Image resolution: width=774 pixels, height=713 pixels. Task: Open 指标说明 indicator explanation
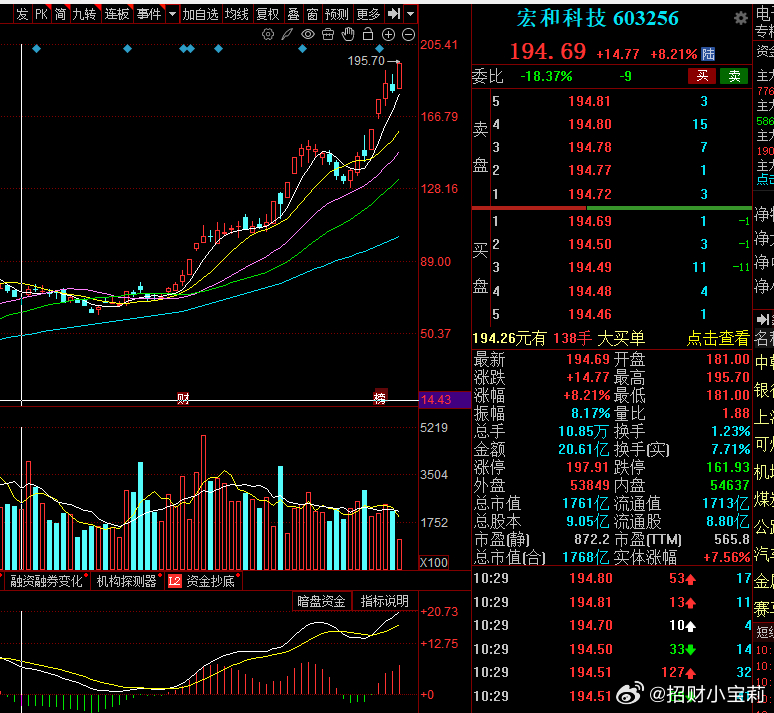(x=385, y=601)
